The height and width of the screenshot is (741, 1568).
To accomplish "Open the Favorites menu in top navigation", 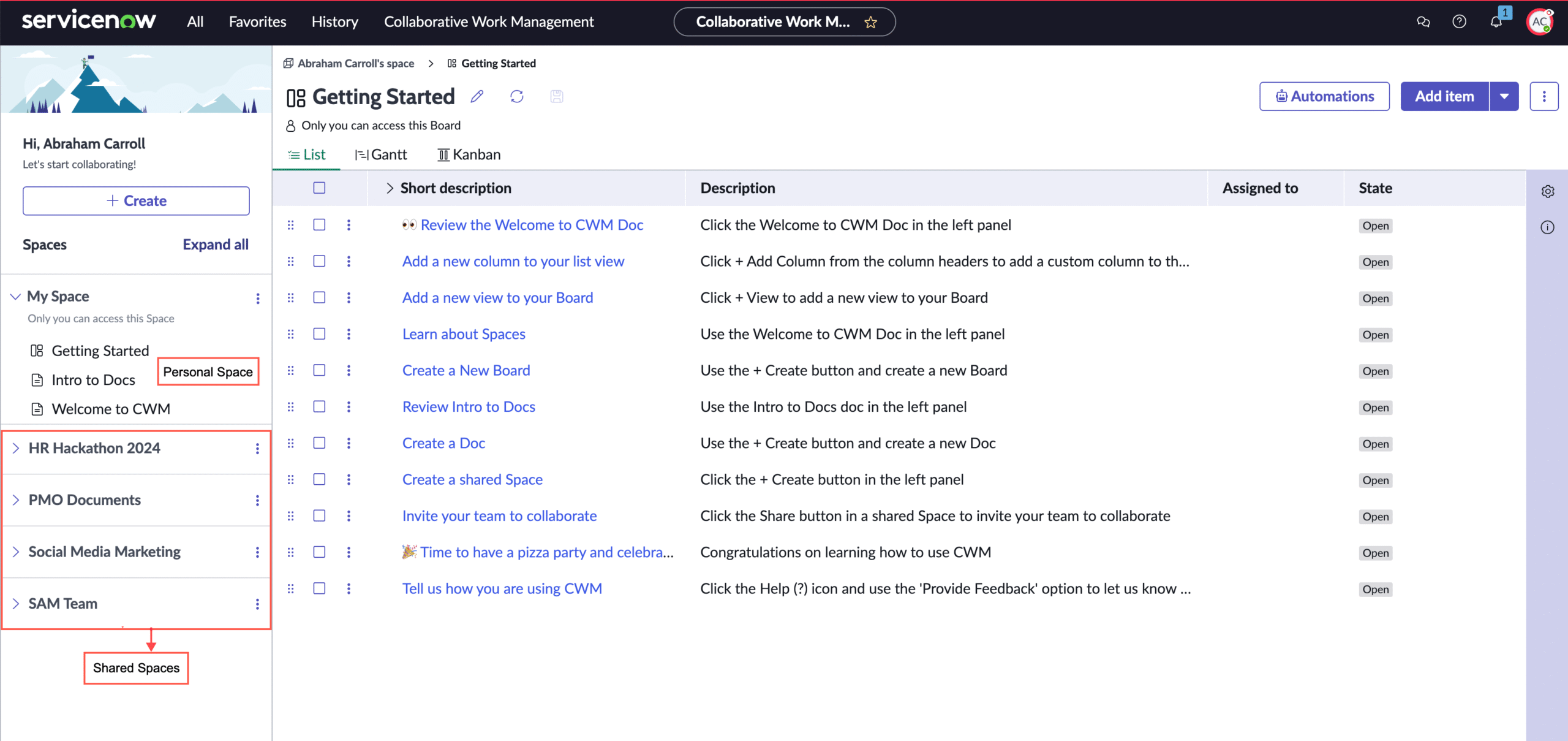I will click(257, 22).
